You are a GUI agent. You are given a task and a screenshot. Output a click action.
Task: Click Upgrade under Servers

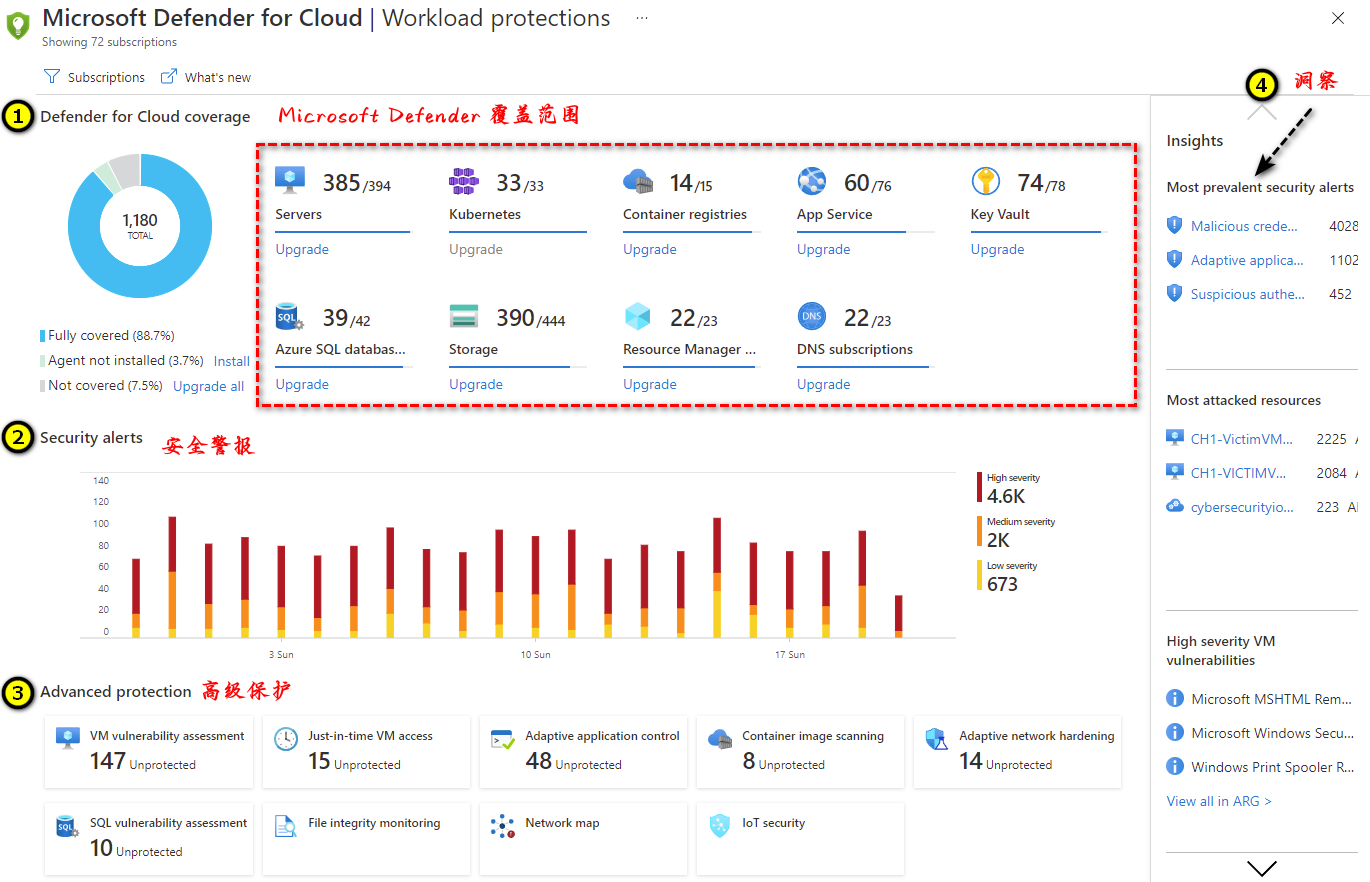(x=302, y=249)
